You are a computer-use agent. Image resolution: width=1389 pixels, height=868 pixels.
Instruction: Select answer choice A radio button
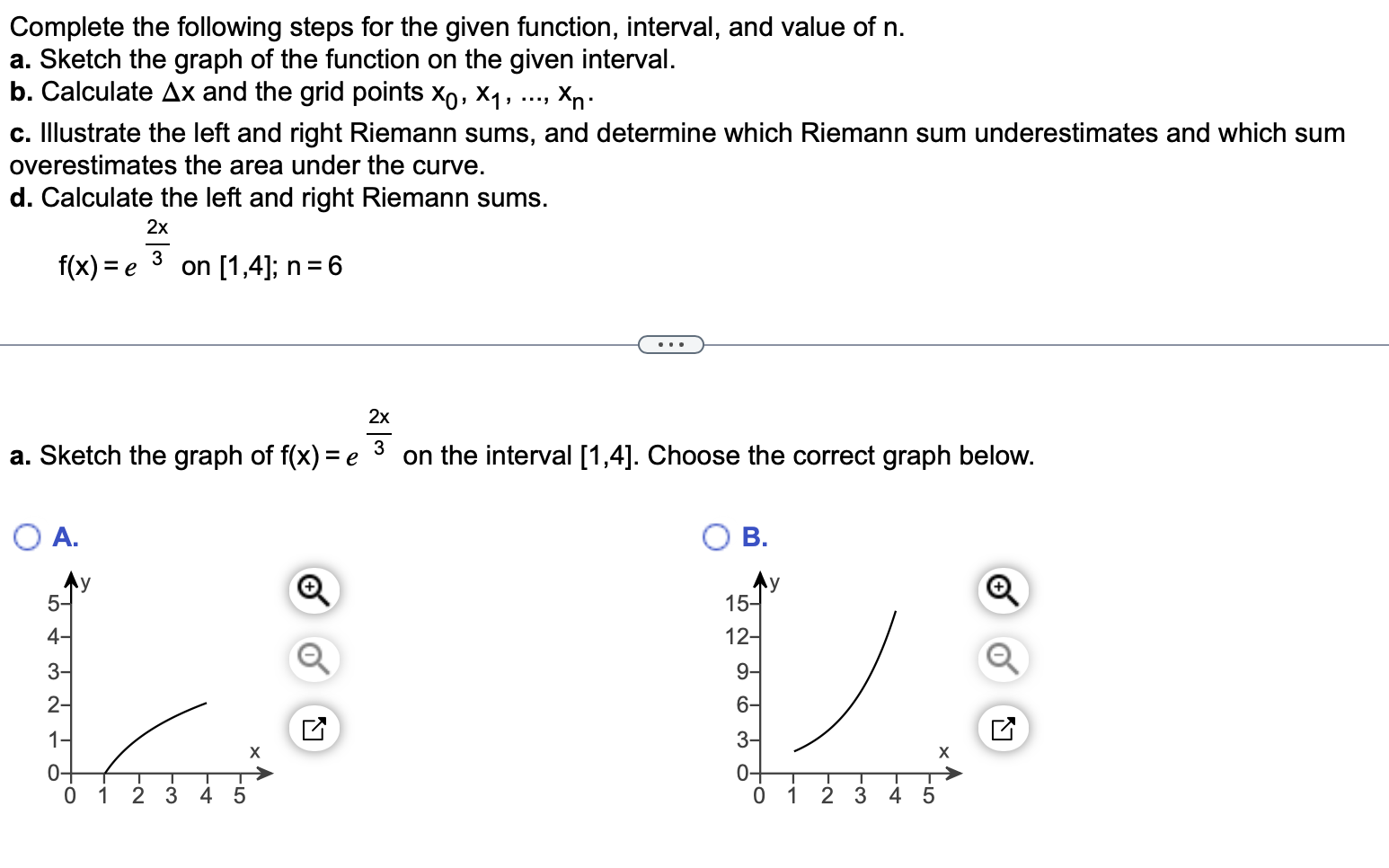point(28,536)
